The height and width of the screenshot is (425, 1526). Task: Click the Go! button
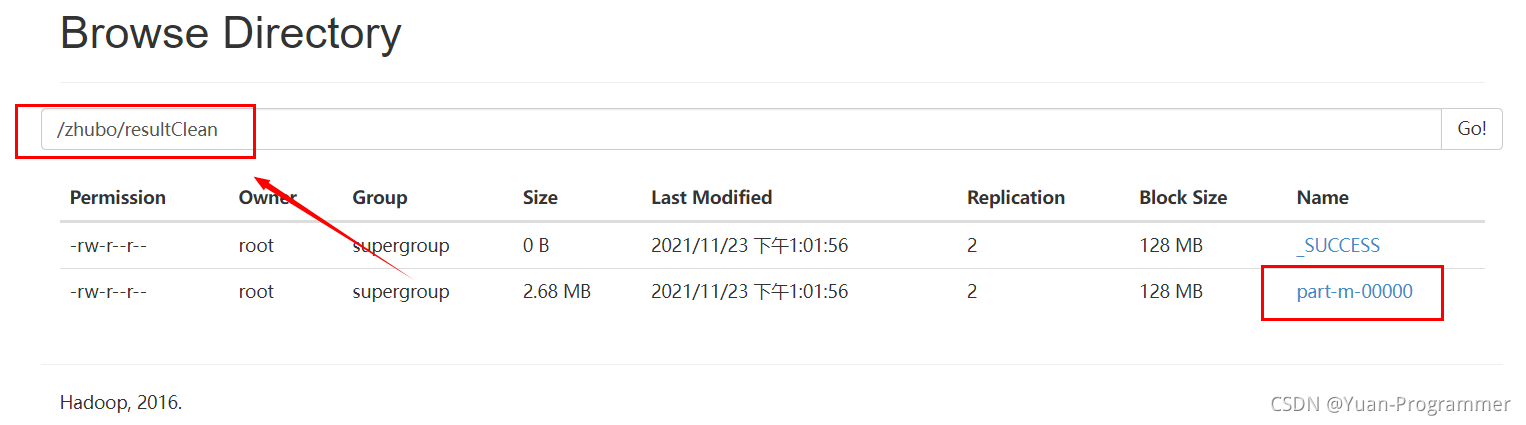click(1472, 129)
